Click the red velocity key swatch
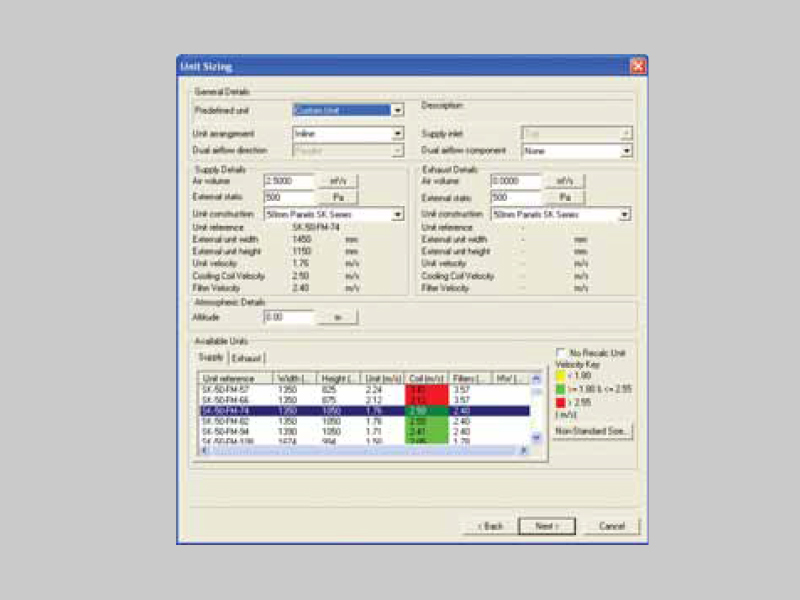This screenshot has height=600, width=800. coord(560,402)
